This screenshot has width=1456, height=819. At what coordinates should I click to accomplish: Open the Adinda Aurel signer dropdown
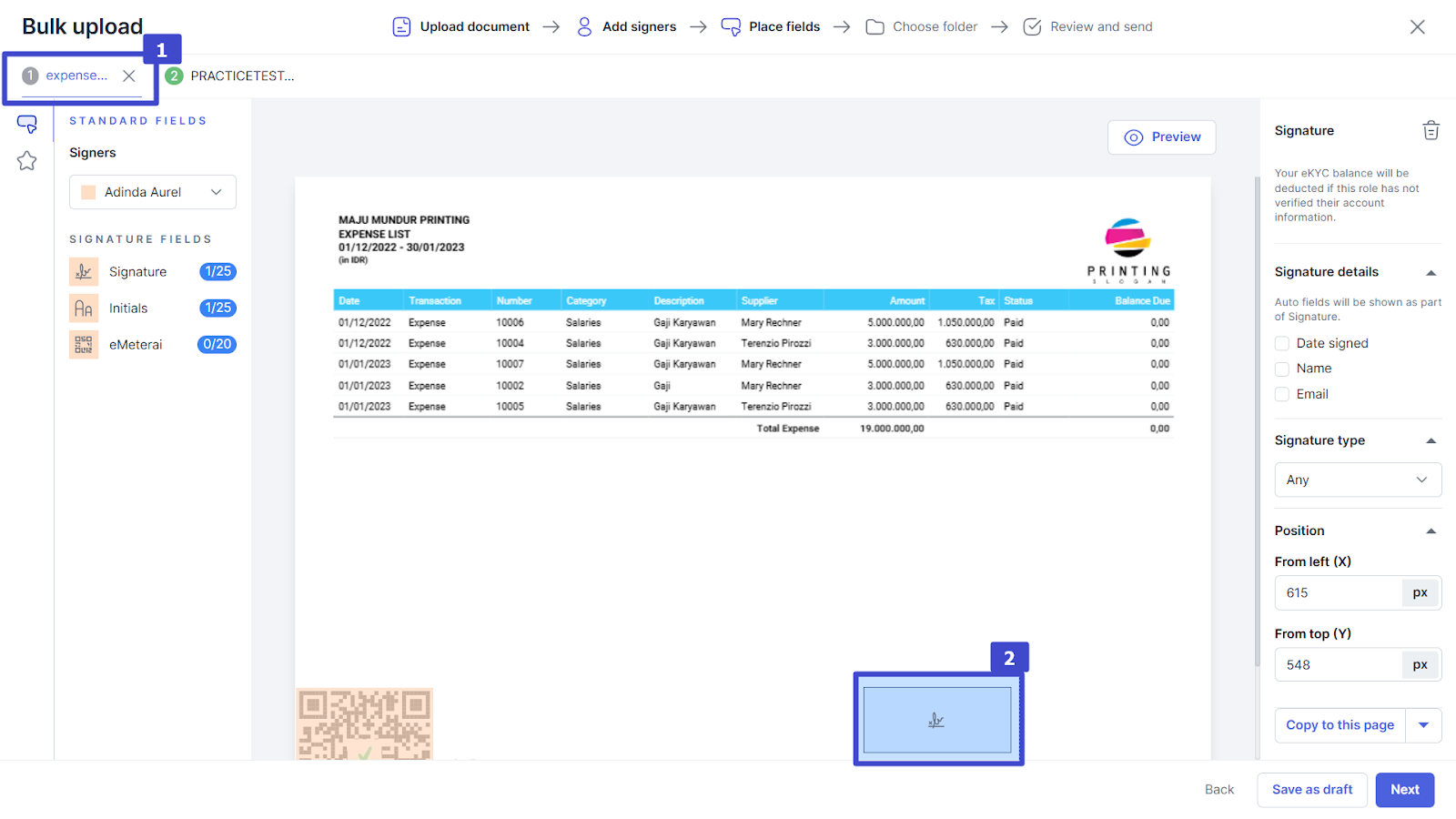153,192
